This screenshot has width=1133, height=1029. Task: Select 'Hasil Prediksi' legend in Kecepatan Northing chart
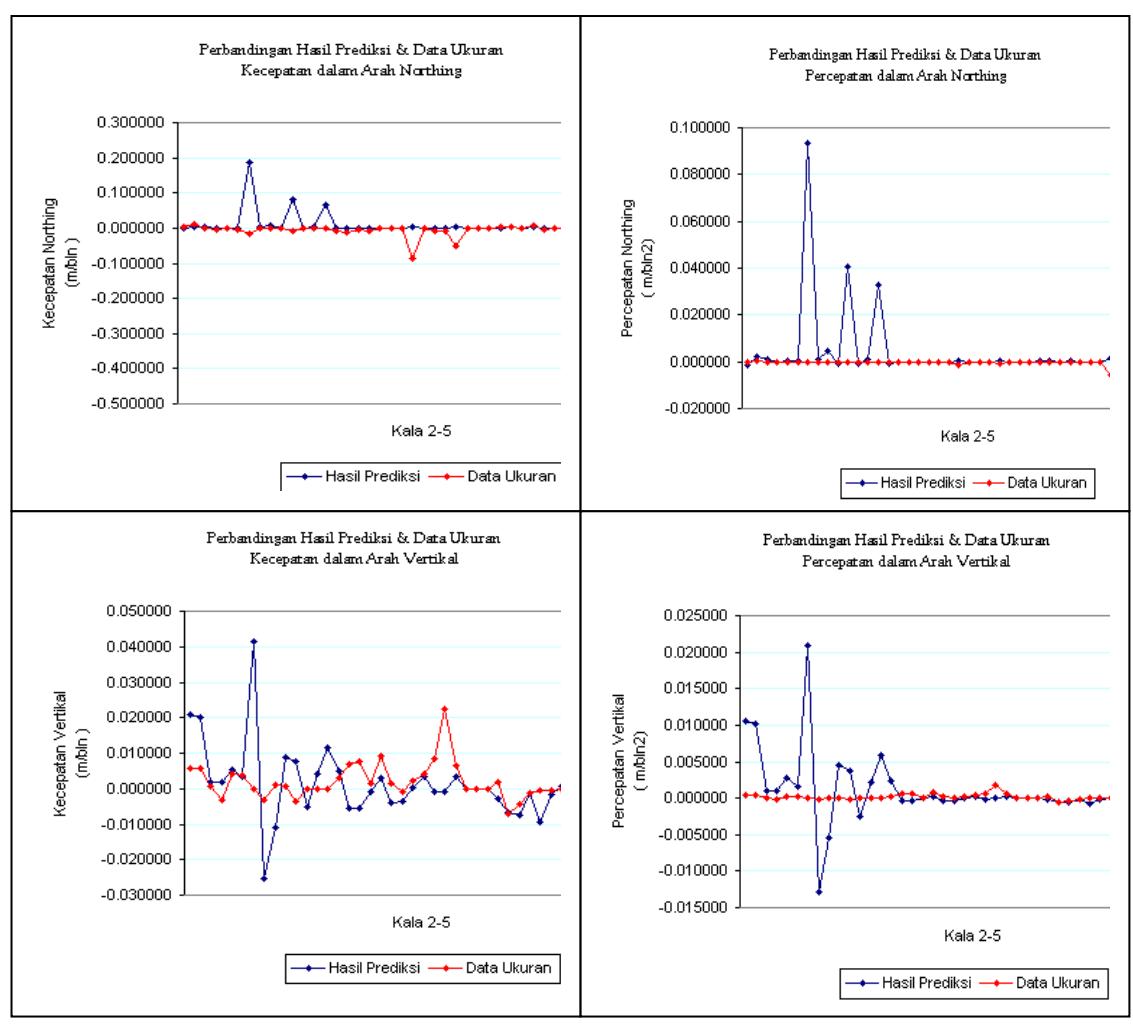[354, 476]
